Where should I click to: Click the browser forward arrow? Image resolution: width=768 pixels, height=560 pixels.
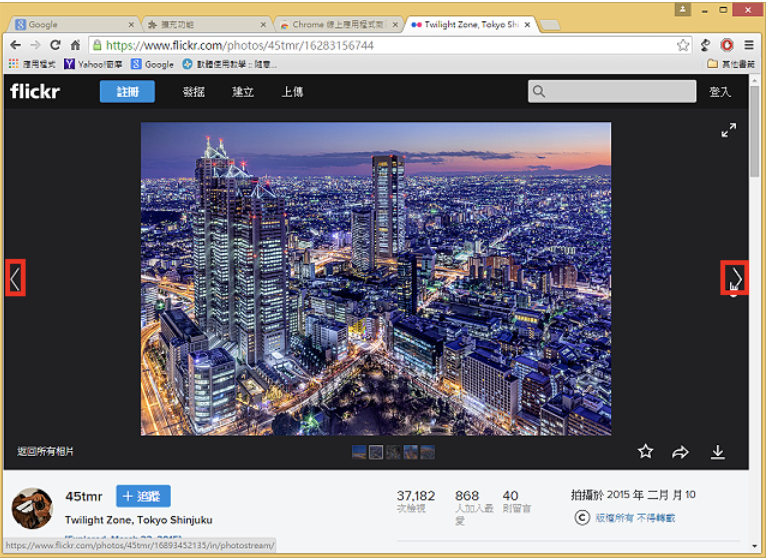35,46
